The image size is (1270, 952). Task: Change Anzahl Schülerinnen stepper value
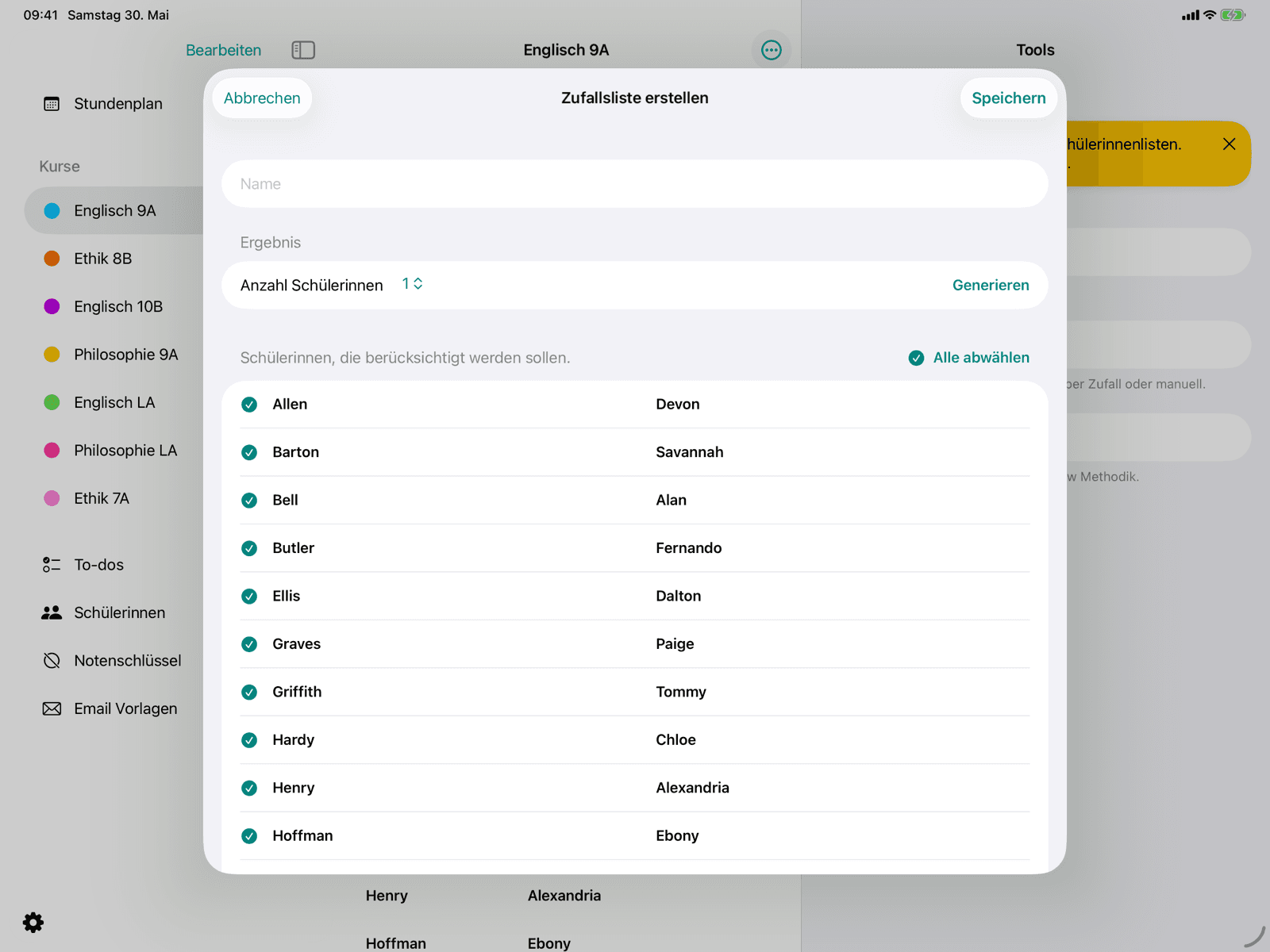click(412, 284)
